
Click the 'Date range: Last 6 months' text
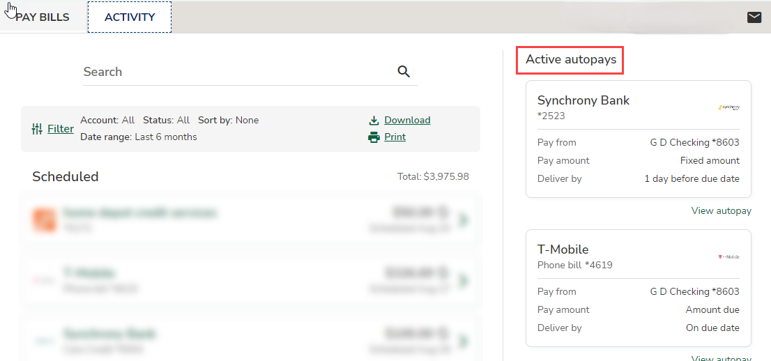(139, 137)
